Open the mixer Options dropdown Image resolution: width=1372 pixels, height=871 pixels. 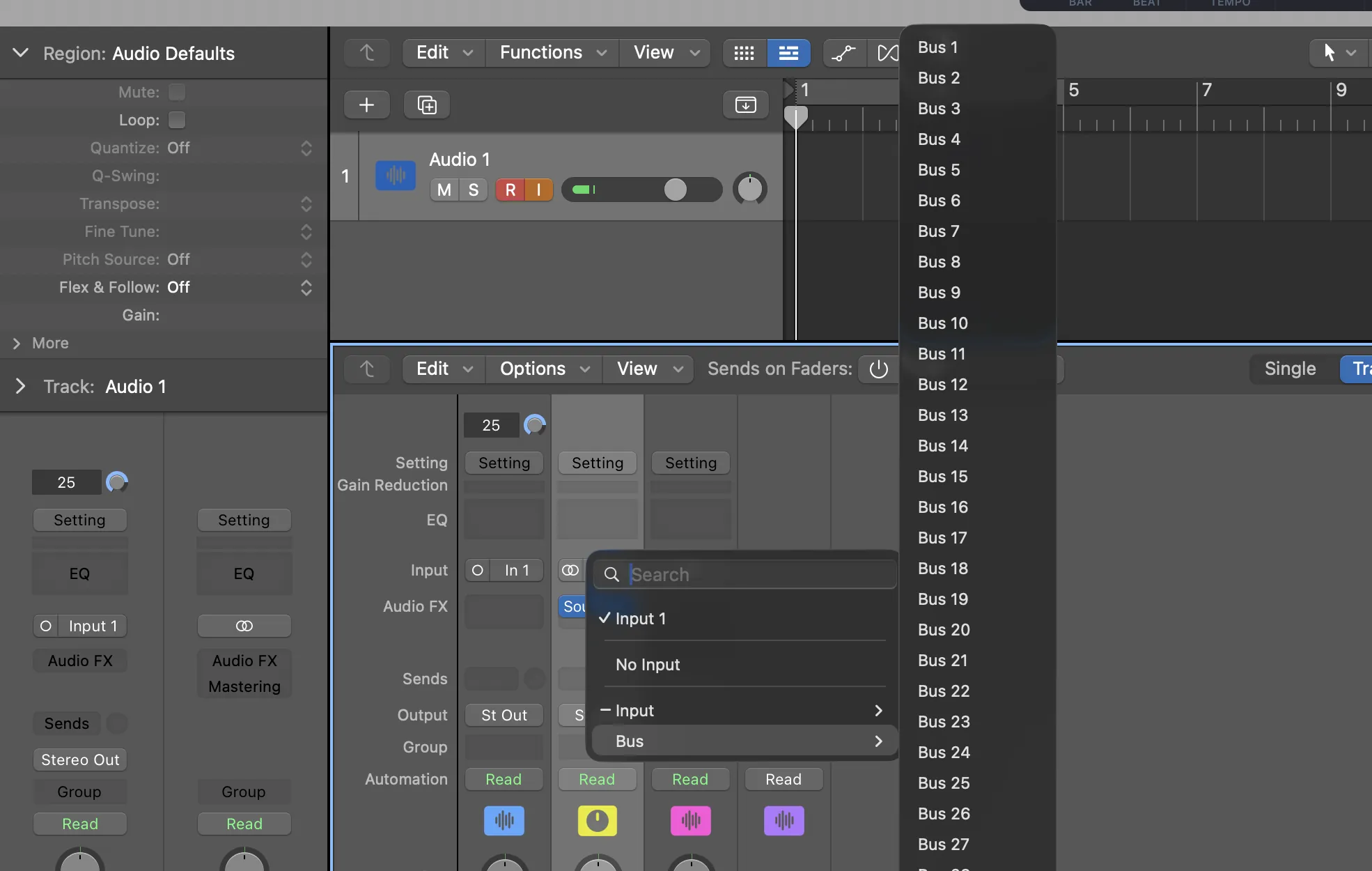545,369
